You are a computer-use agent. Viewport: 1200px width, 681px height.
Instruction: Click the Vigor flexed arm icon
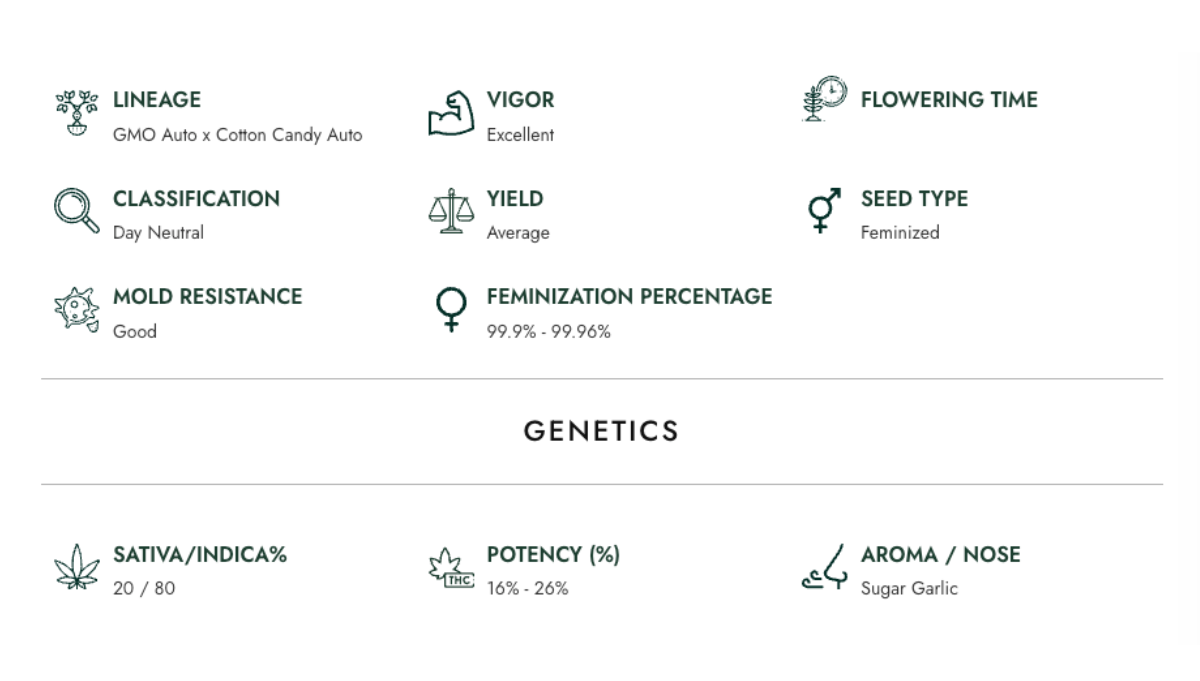point(450,113)
